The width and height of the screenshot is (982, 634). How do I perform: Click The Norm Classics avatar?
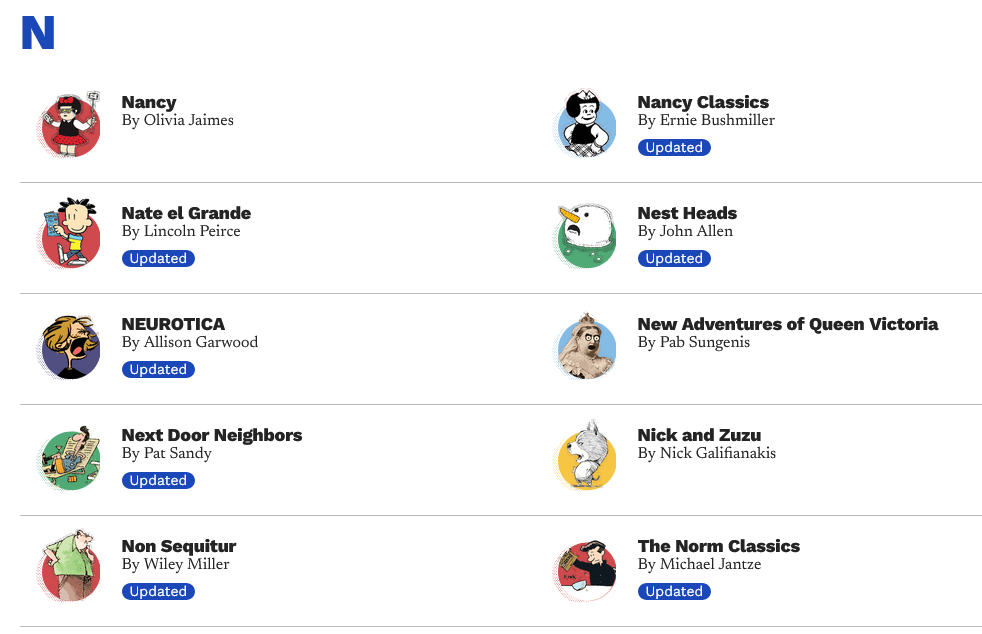point(586,570)
